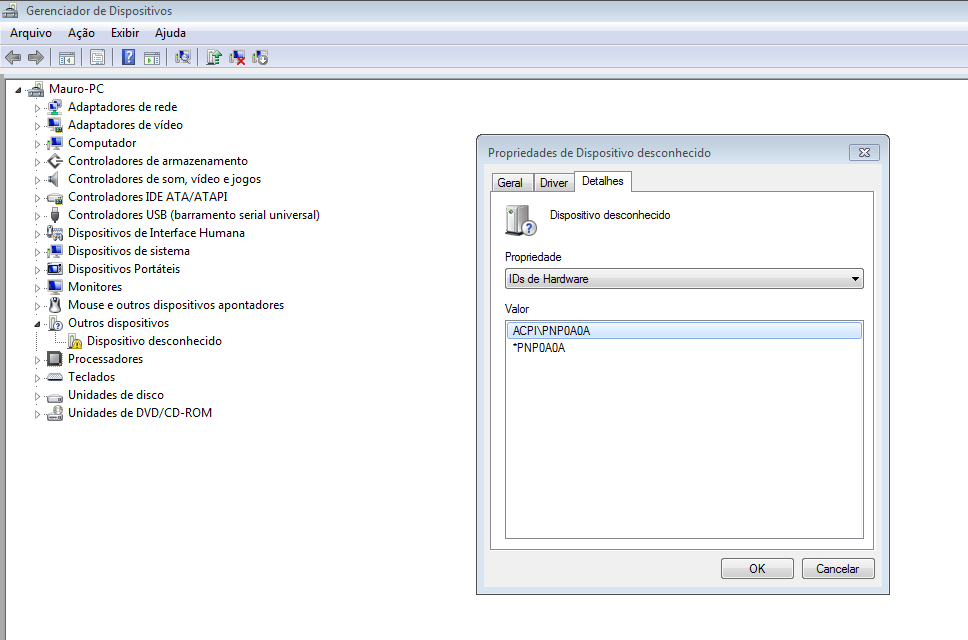Viewport: 968px width, 640px height.
Task: Collapse the Mauro-PC root node
Action: pos(18,90)
